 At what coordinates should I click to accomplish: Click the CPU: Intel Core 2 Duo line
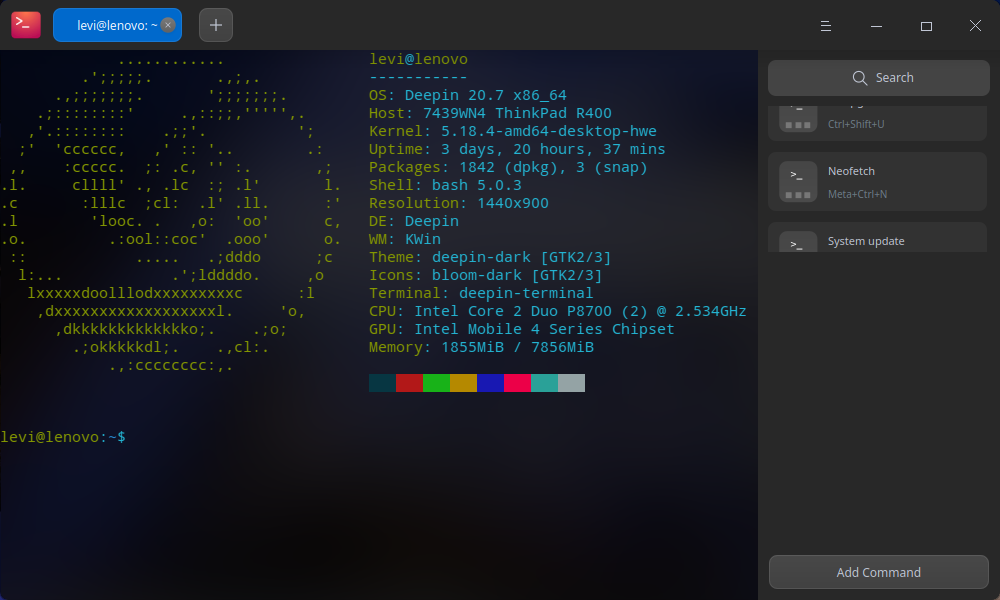pos(557,311)
